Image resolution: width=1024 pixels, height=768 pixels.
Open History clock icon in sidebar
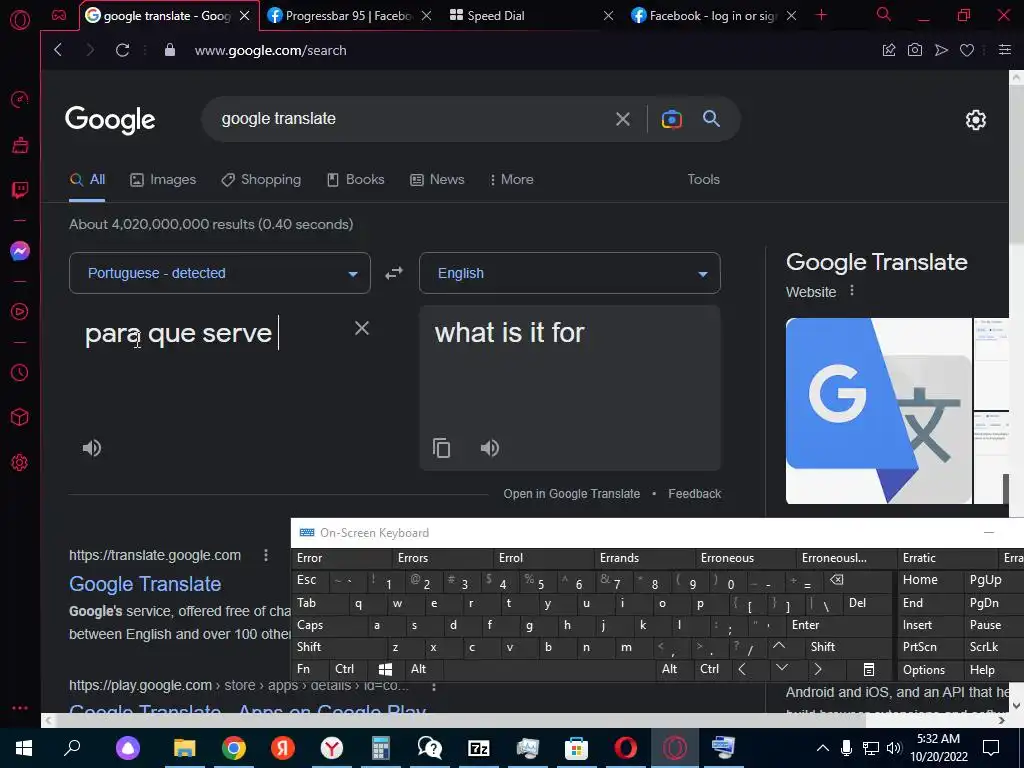click(20, 372)
